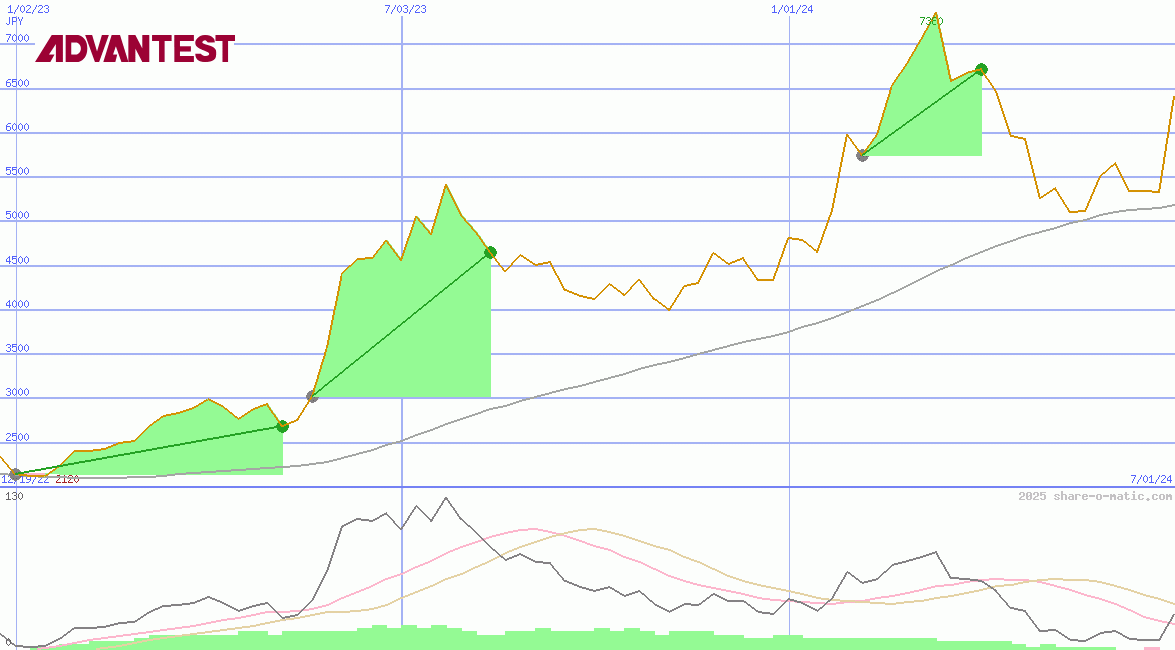The height and width of the screenshot is (650, 1175).
Task: Click the 7/03/23 date label
Action: [405, 9]
